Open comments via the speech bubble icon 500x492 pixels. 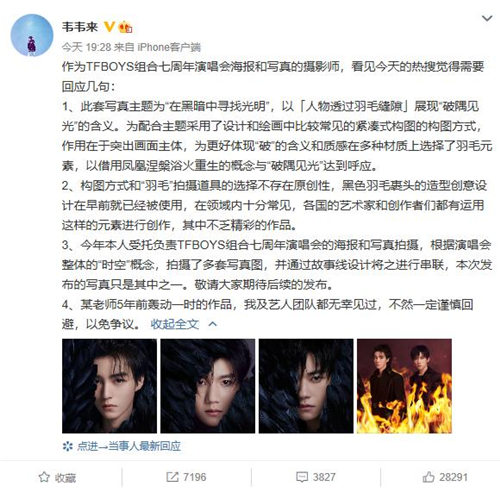(302, 477)
